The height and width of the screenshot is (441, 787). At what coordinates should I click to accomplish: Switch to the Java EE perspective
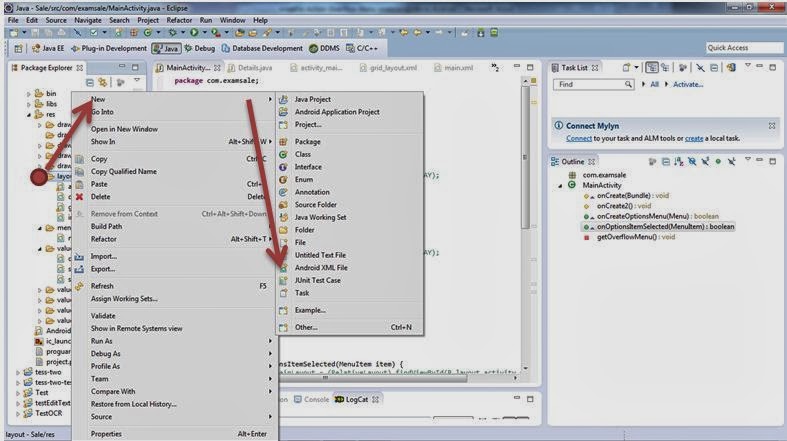[x=48, y=48]
